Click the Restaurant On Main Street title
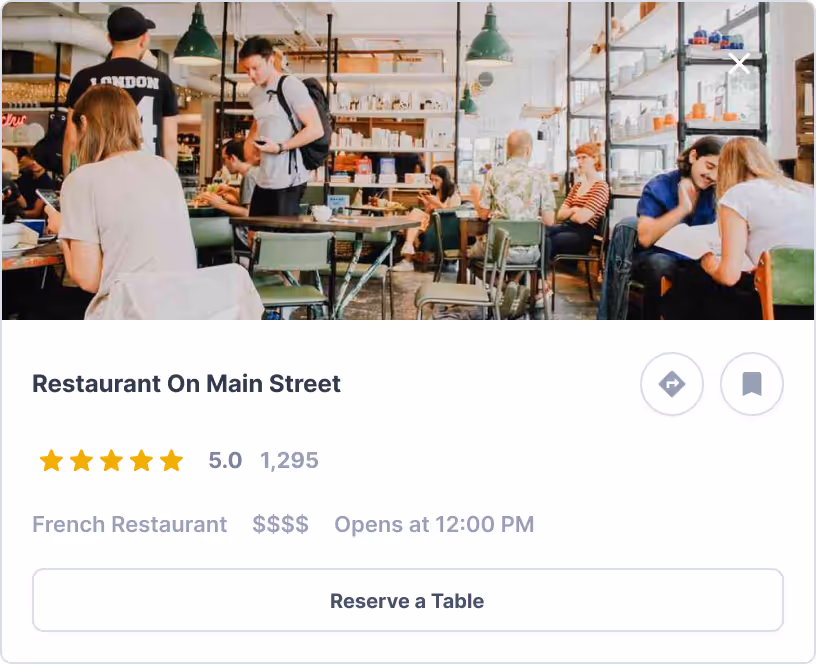The image size is (816, 664). tap(186, 384)
